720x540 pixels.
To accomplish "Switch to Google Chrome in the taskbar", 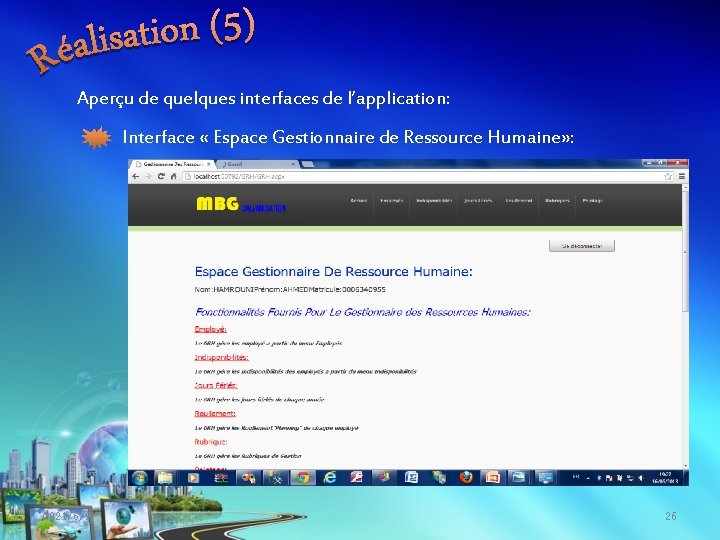I will pyautogui.click(x=302, y=478).
